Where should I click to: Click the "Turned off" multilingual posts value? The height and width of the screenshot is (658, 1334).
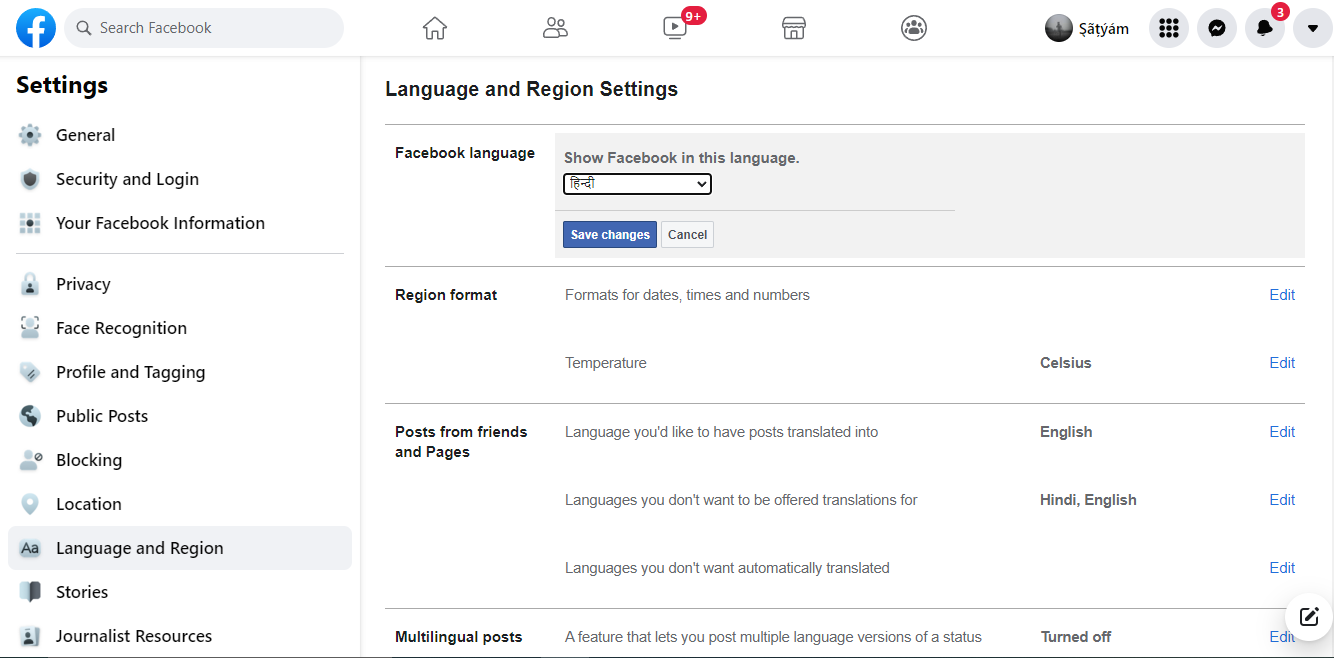(1076, 637)
